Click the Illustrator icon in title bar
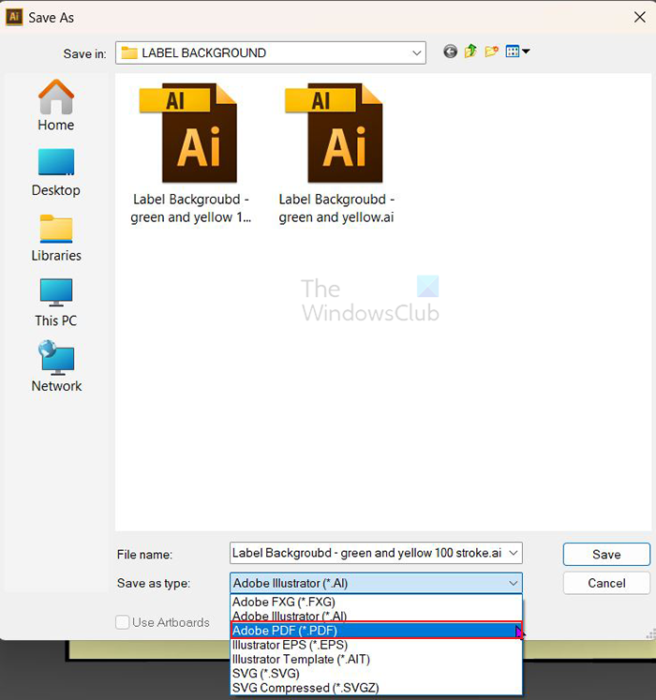The width and height of the screenshot is (656, 700). pyautogui.click(x=14, y=17)
